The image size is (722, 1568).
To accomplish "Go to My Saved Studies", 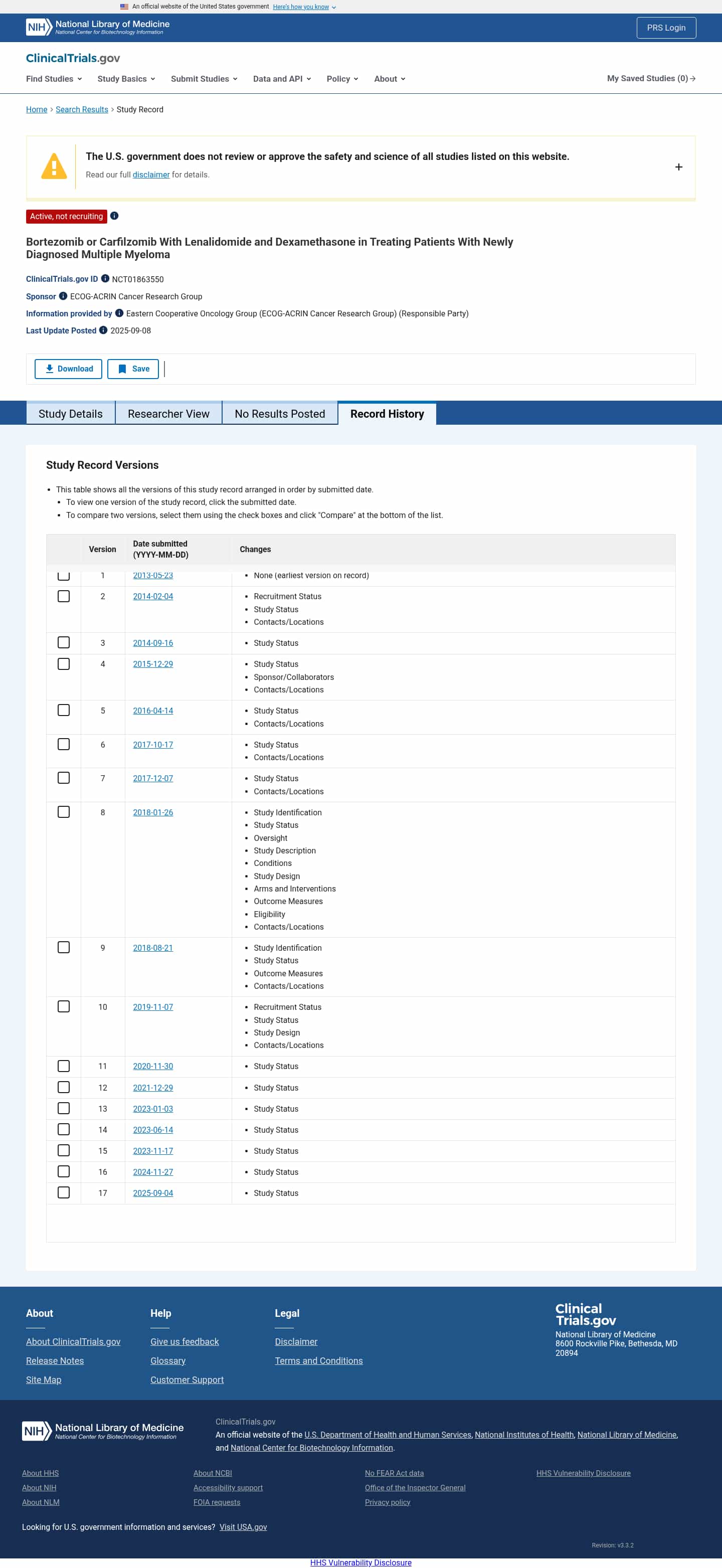I will pyautogui.click(x=651, y=79).
